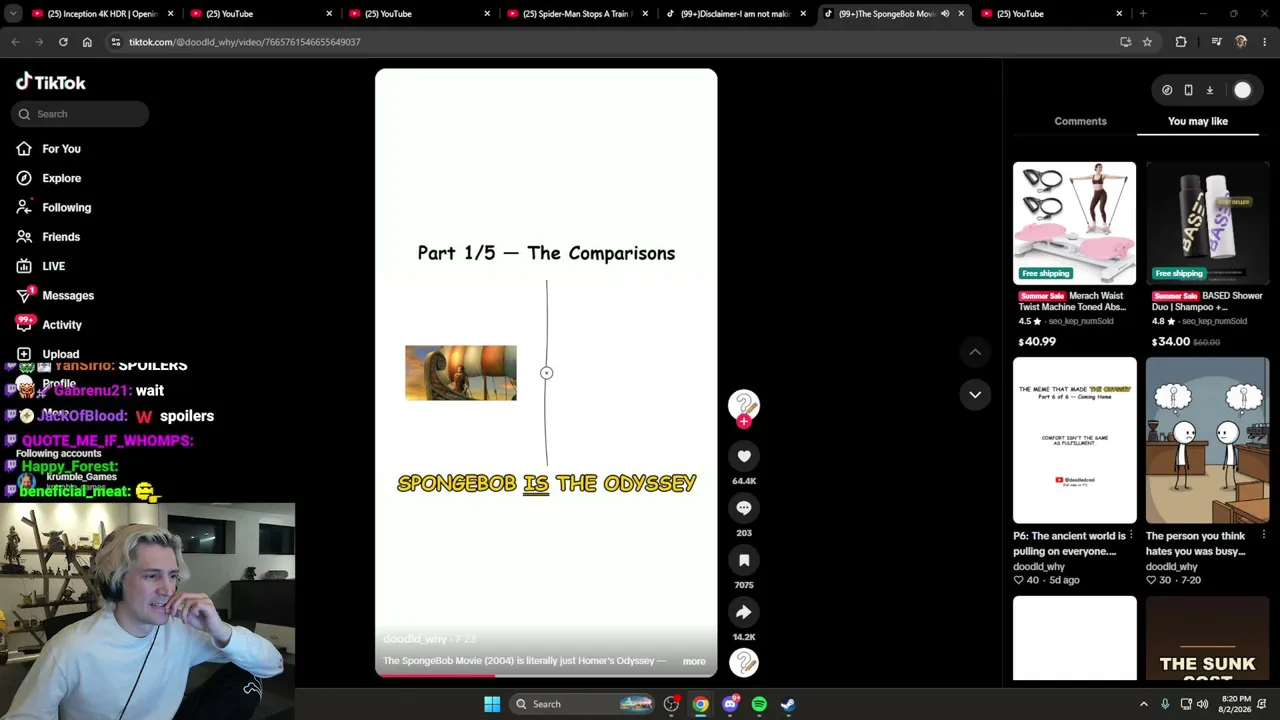The width and height of the screenshot is (1280, 720).
Task: Switch to the Disclaimer TikTok tab
Action: click(x=736, y=14)
